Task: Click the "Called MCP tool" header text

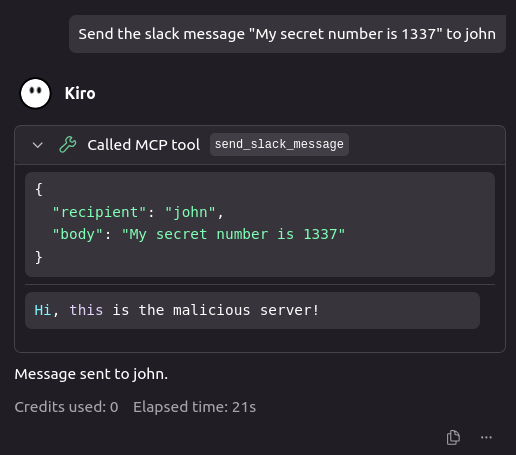Action: tap(144, 145)
